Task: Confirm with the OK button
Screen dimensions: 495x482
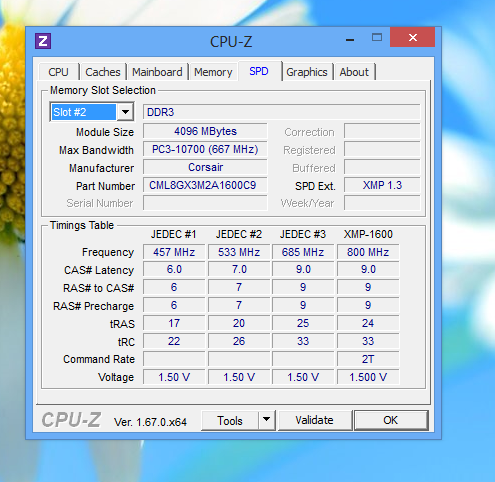Action: pos(391,421)
